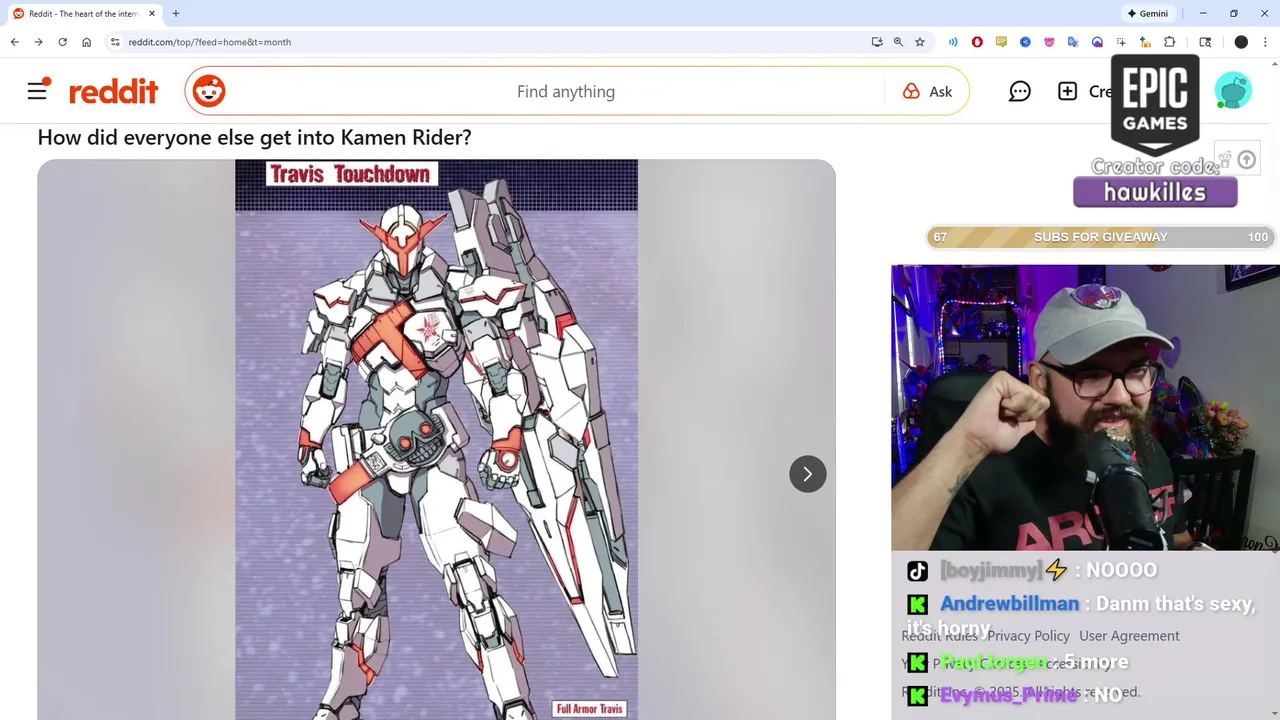Click the Snoo icon in search bar
The image size is (1280, 720).
(x=209, y=91)
